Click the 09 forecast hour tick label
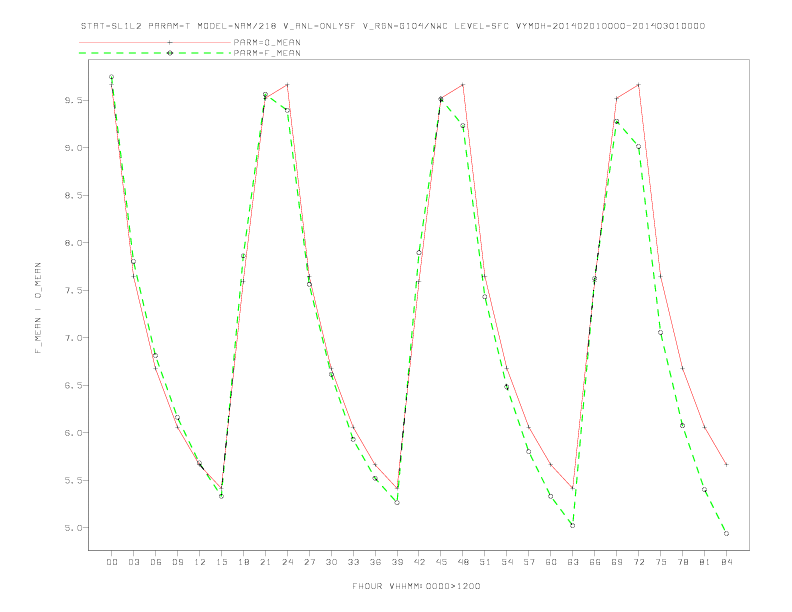792x612 pixels. coord(177,562)
